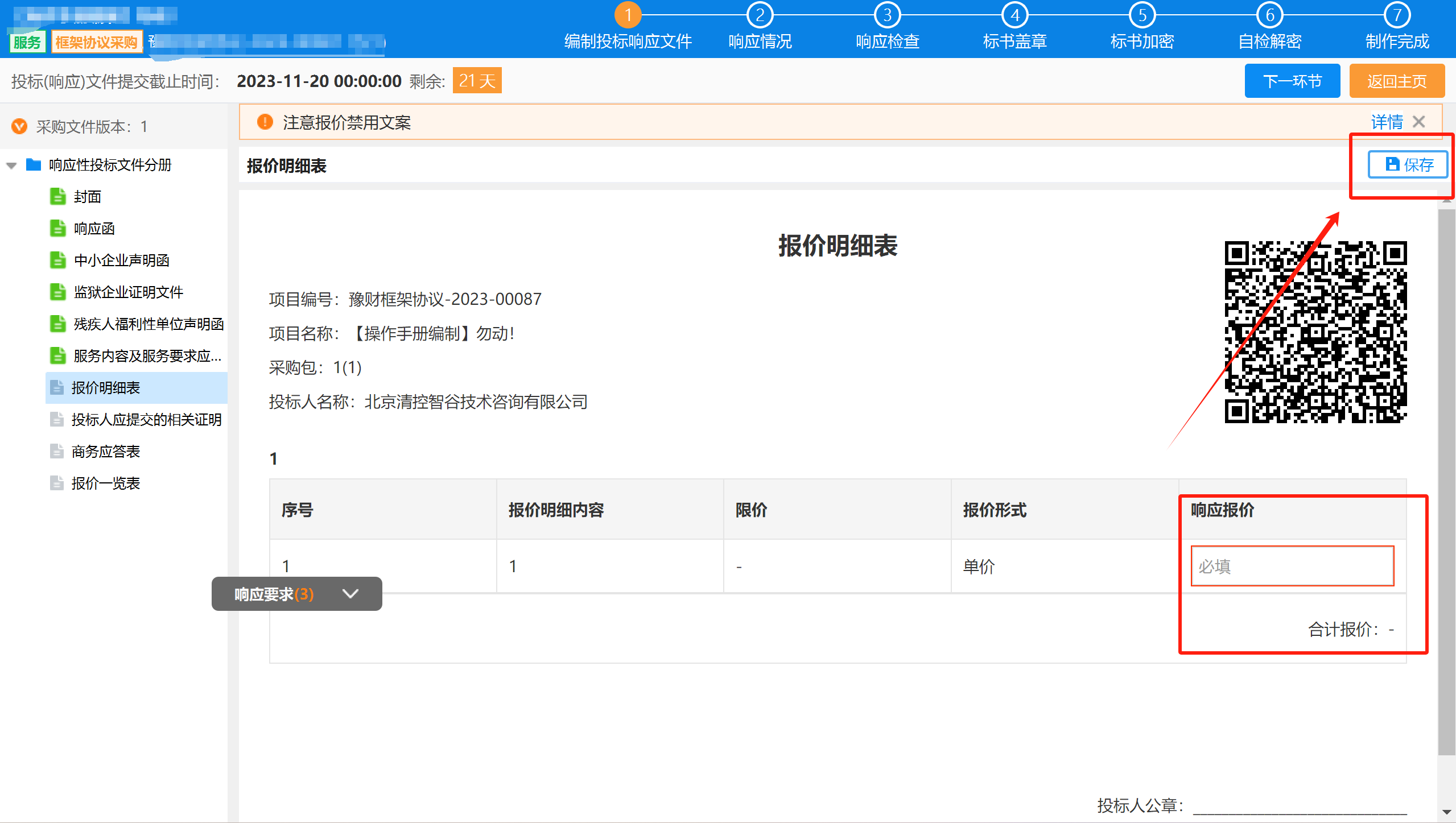
Task: Click the 合计报价 total text
Action: 1351,630
